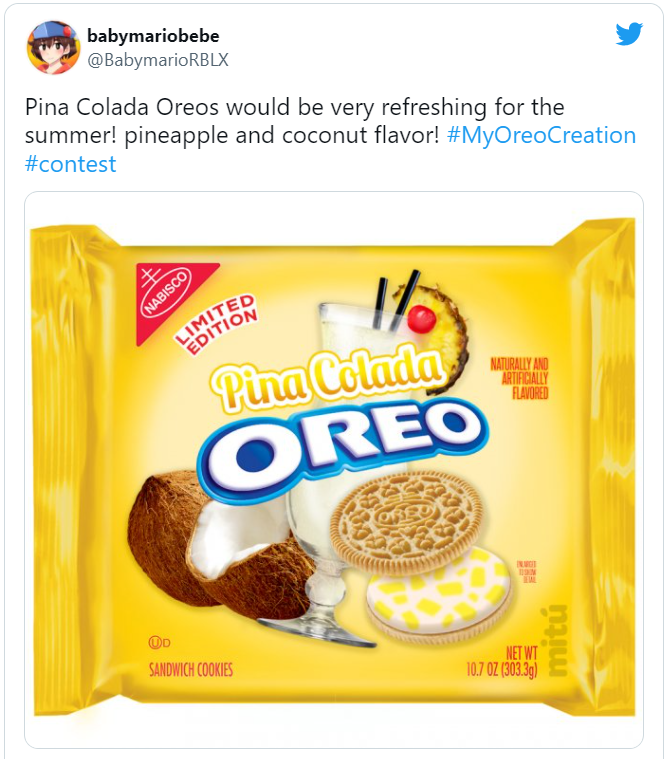Open babymariobebe's profile avatar
Screen dimensions: 664x759
53,47
